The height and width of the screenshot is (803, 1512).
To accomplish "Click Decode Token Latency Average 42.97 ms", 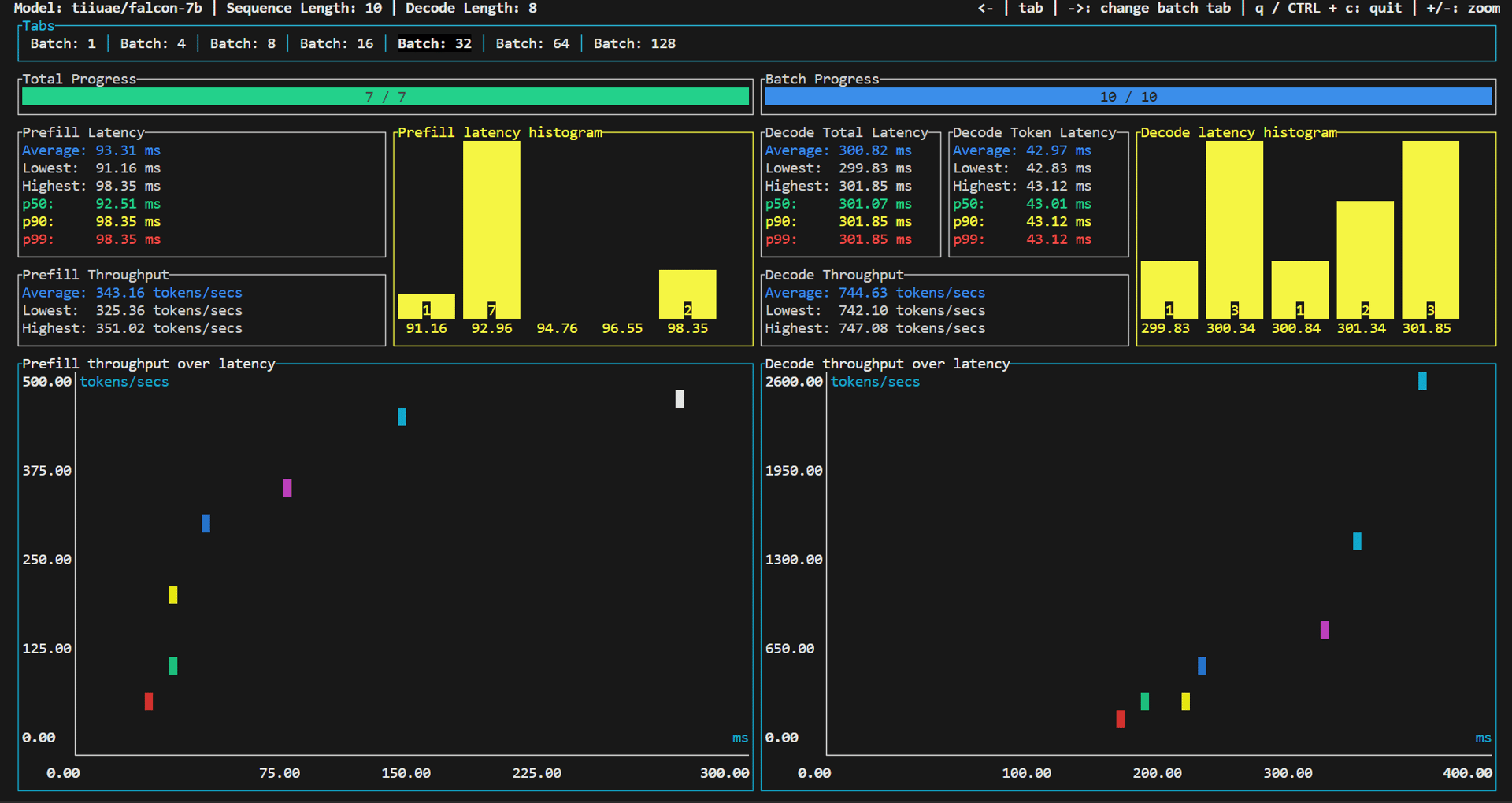I will [x=1022, y=150].
